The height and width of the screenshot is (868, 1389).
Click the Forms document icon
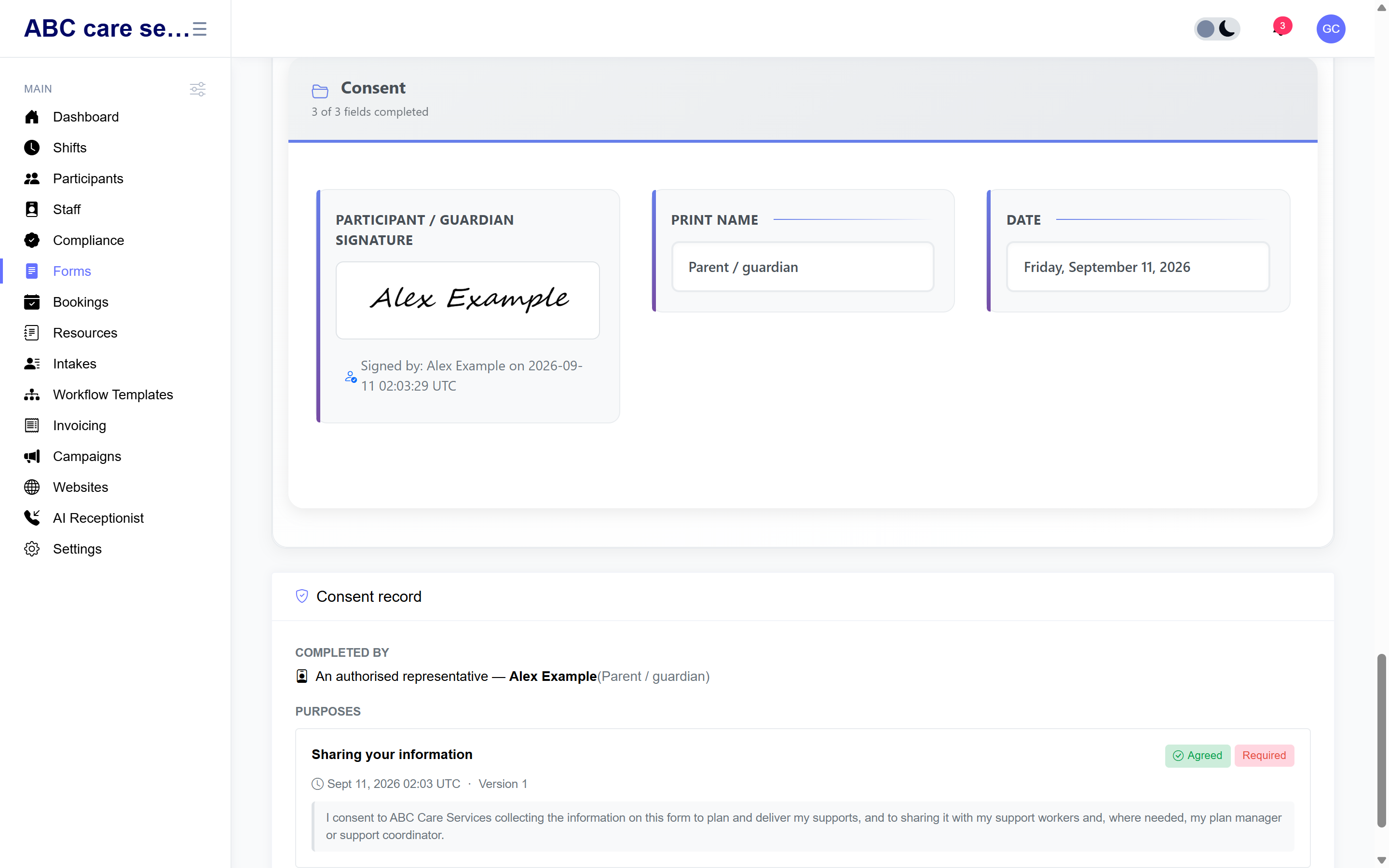[x=31, y=271]
